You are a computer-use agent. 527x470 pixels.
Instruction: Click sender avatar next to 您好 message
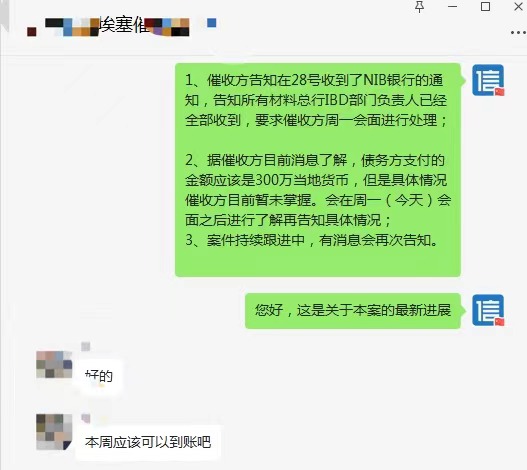point(488,310)
